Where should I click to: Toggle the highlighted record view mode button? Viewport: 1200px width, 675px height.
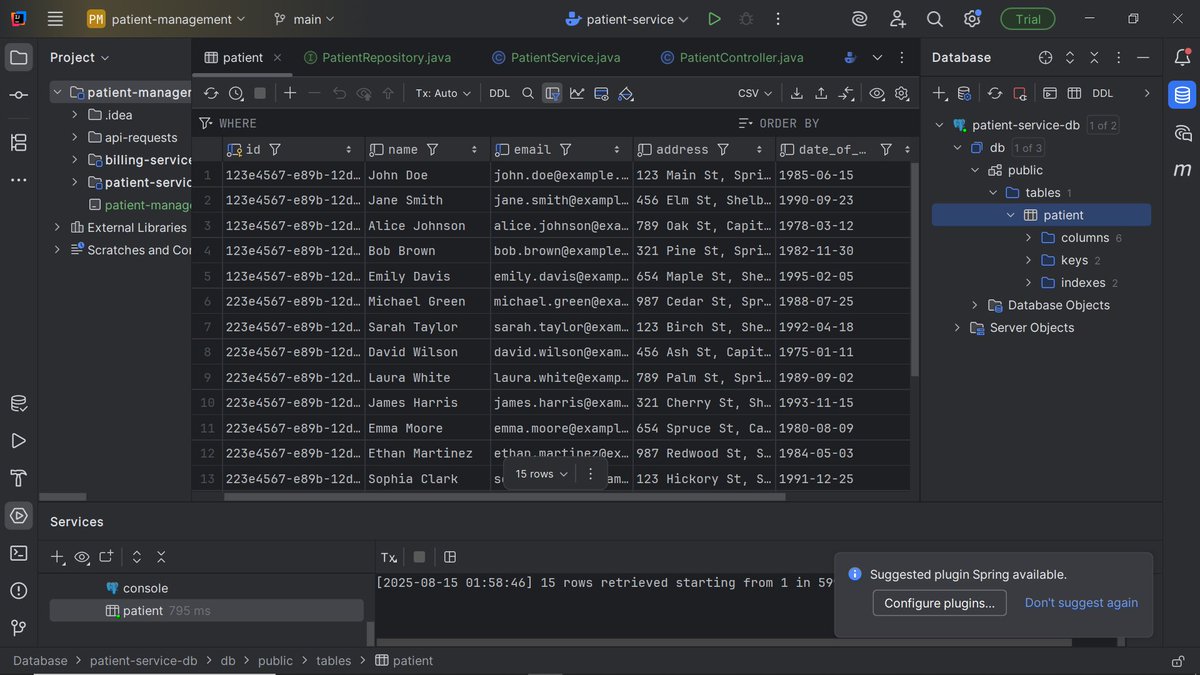point(552,93)
